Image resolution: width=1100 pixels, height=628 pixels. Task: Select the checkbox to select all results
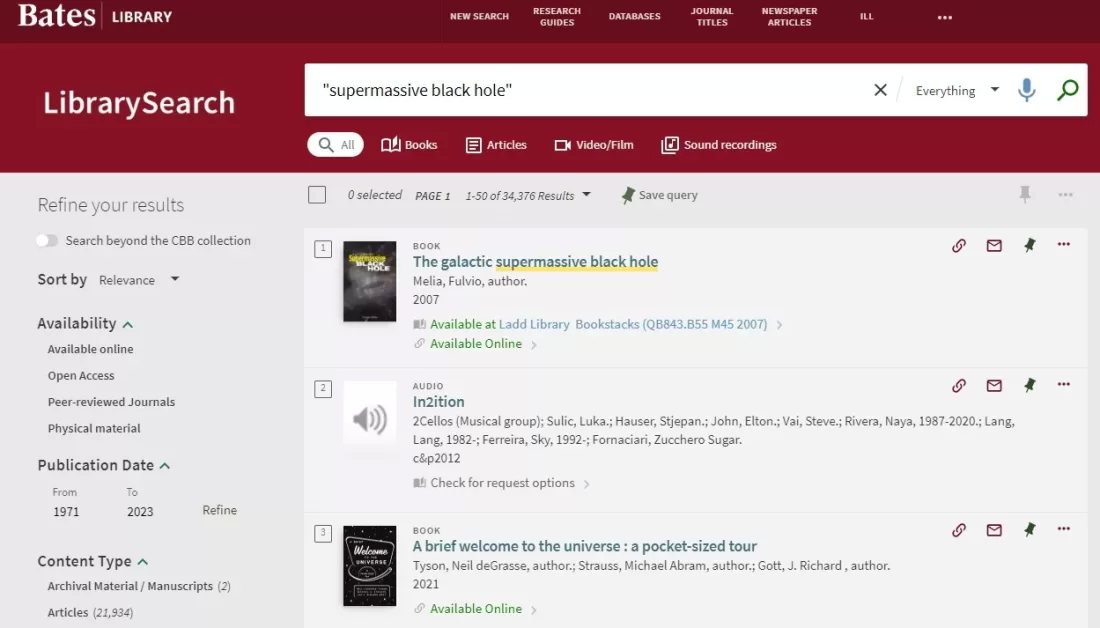(x=317, y=194)
